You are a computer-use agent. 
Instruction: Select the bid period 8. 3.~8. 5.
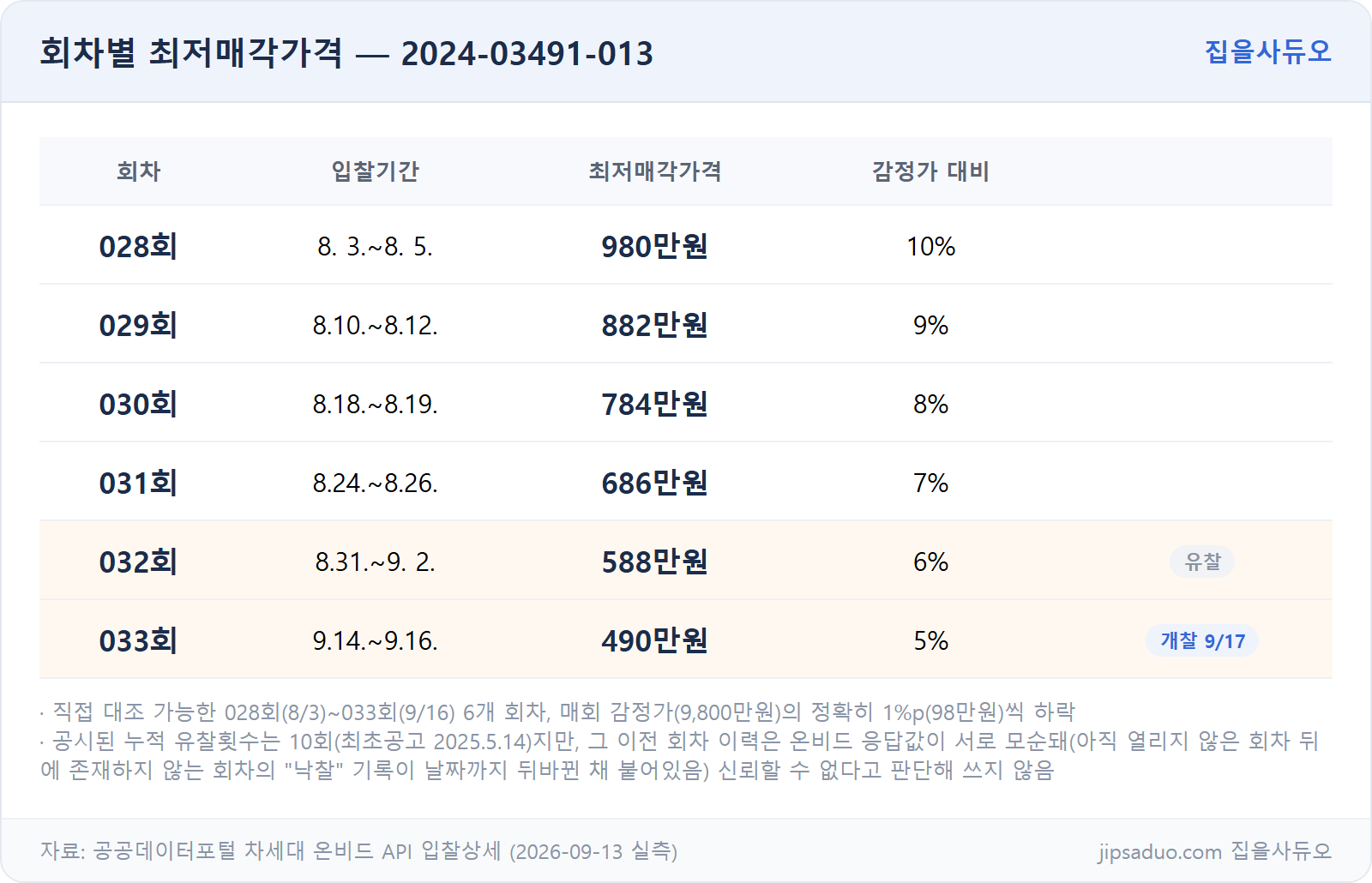click(376, 246)
